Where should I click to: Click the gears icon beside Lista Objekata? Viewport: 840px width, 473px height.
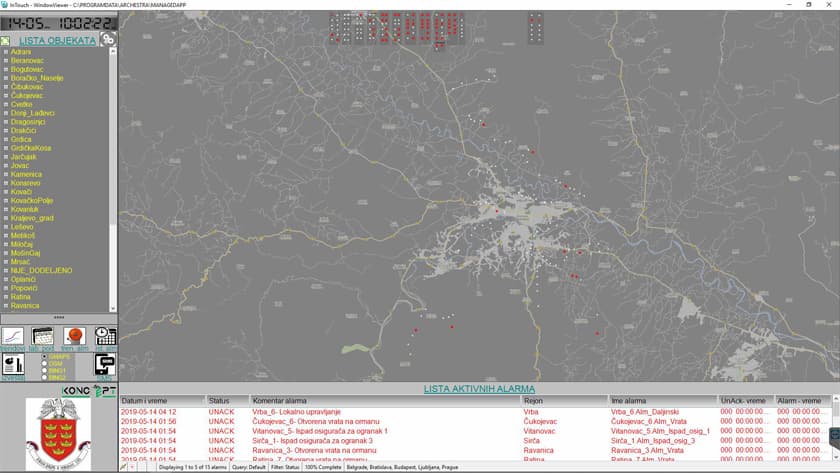tap(107, 40)
